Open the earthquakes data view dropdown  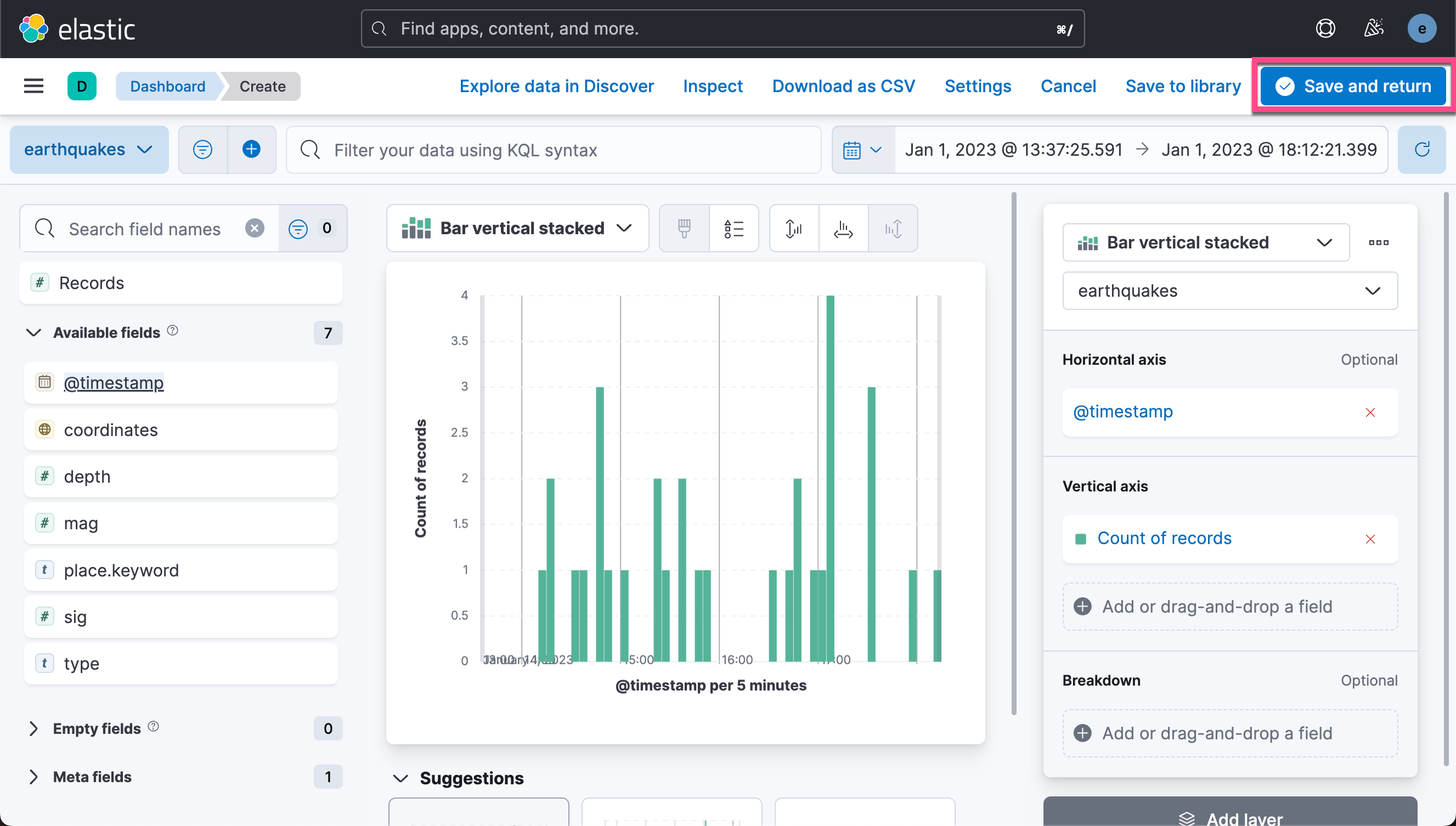click(89, 150)
